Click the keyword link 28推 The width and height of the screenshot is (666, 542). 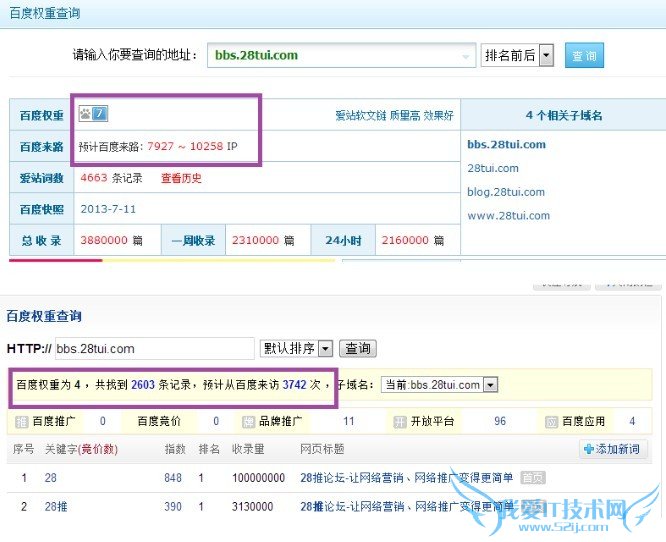pyautogui.click(x=56, y=507)
